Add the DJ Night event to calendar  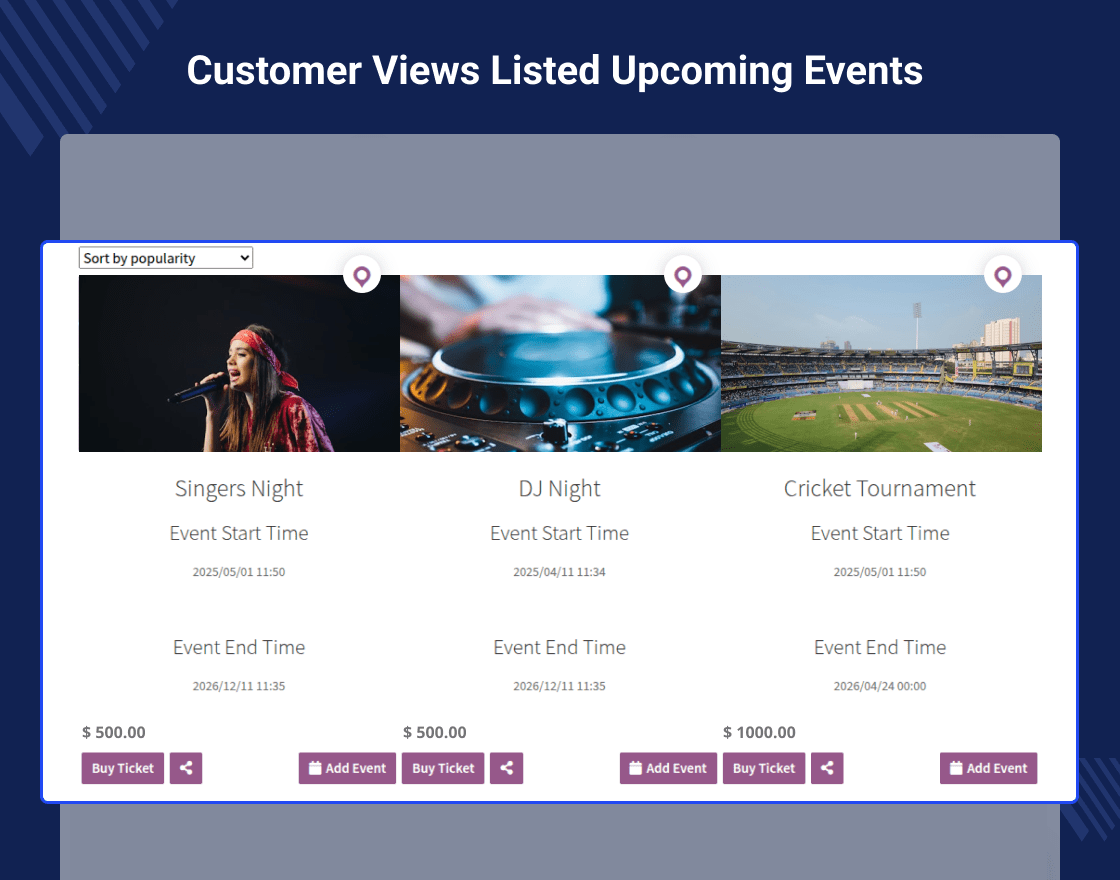347,768
